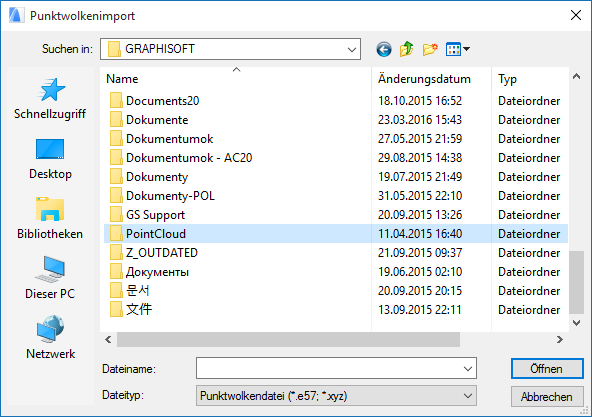
Task: Open Bibliotheken in the sidebar
Action: pos(50,219)
